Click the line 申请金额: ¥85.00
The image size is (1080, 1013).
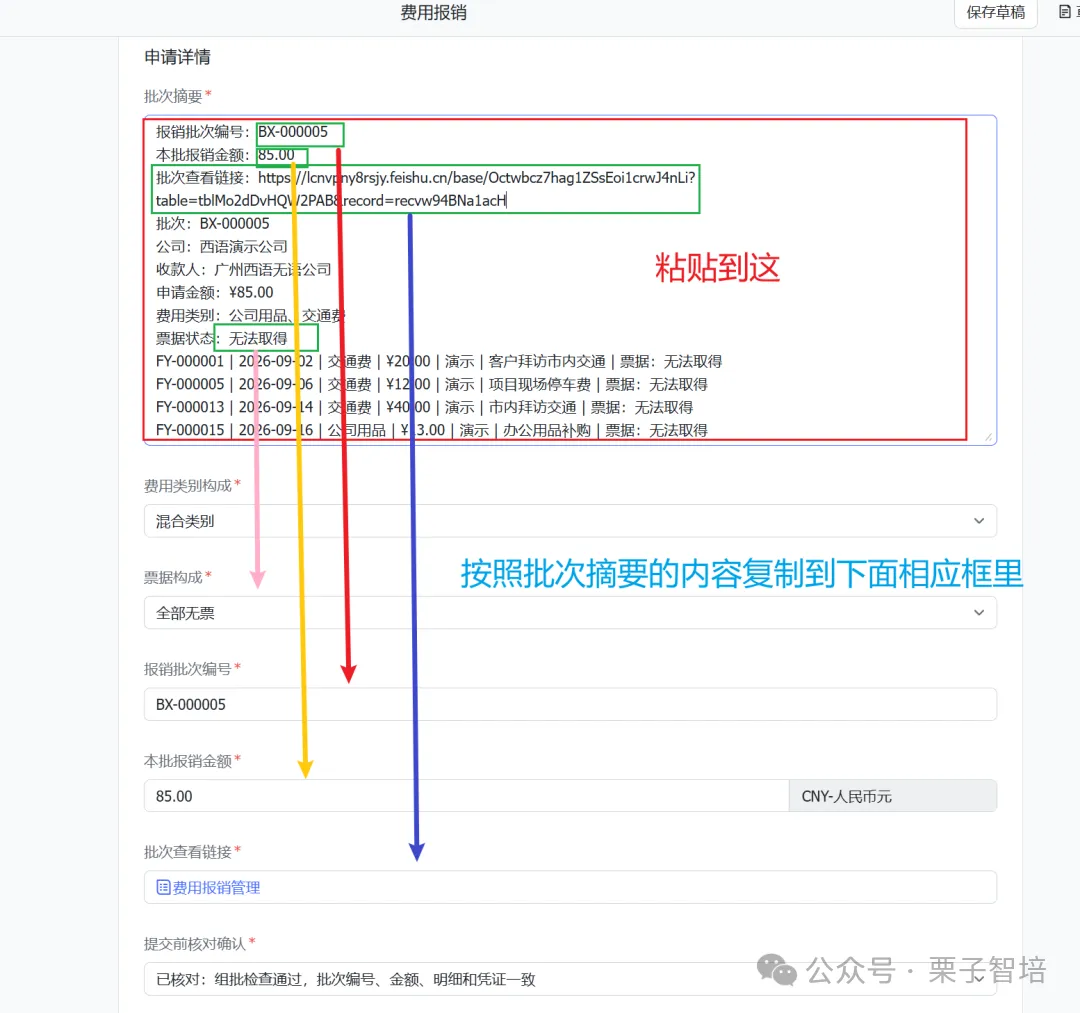coord(215,292)
